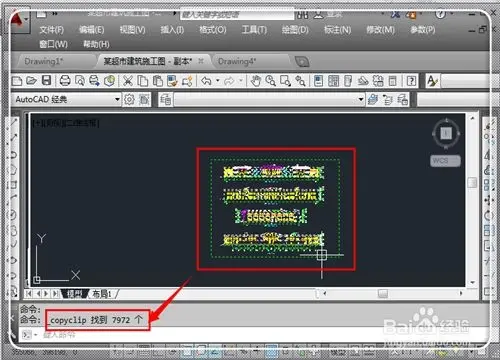500x360 pixels.
Task: Close the 某超市建筑施工图 - 副本 tab
Action: 201,61
